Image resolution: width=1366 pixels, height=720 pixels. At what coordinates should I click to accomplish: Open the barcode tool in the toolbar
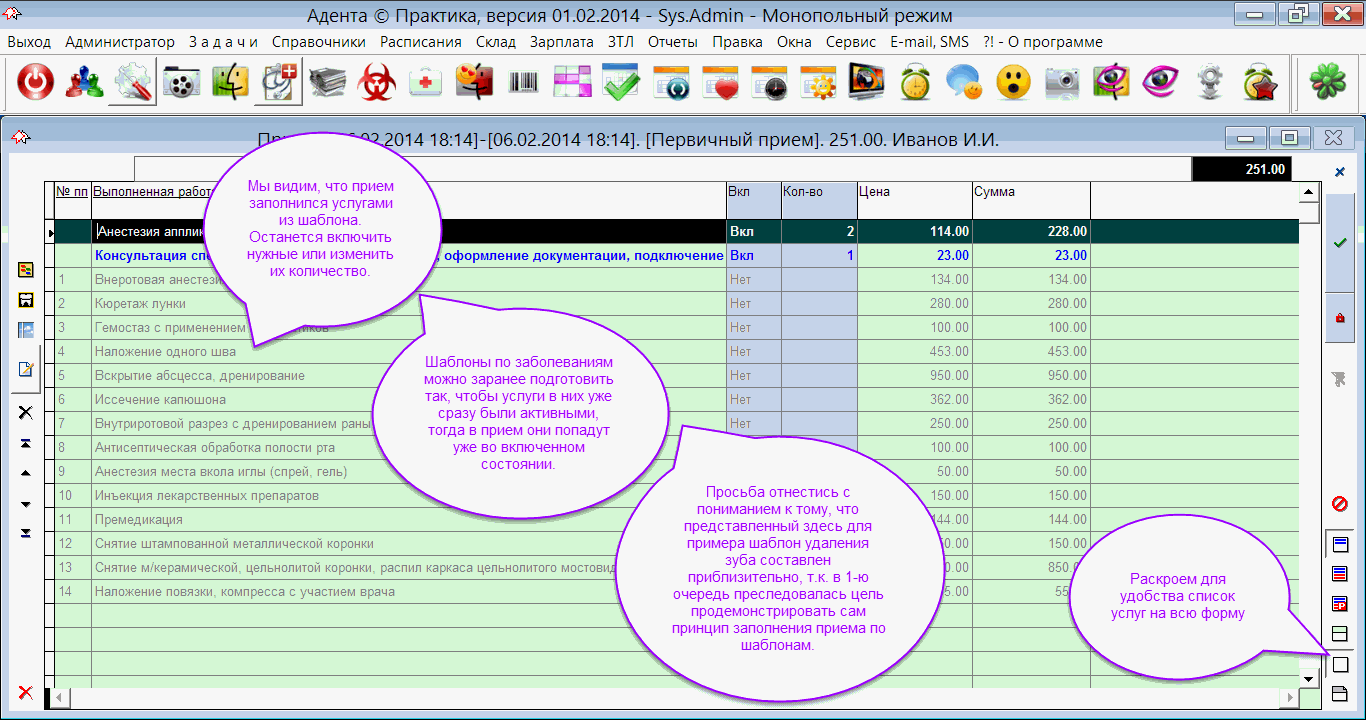pos(523,83)
